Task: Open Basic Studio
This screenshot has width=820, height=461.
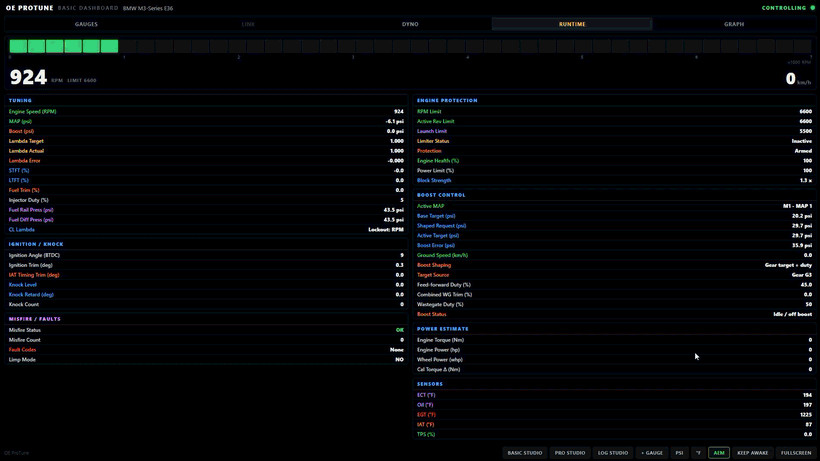Action: tap(525, 453)
